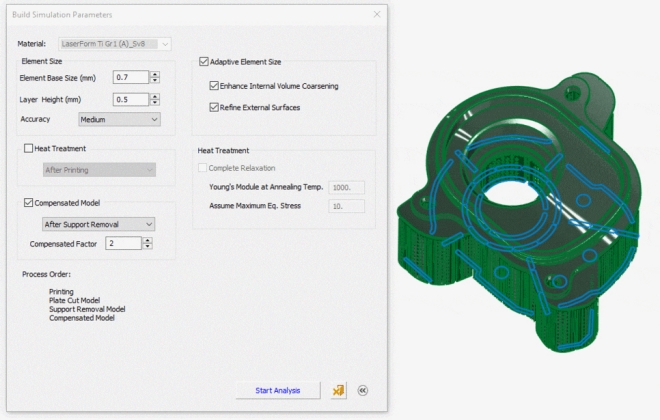Increase Element Base Size with up arrow
This screenshot has height=420, width=660.
[155, 74]
